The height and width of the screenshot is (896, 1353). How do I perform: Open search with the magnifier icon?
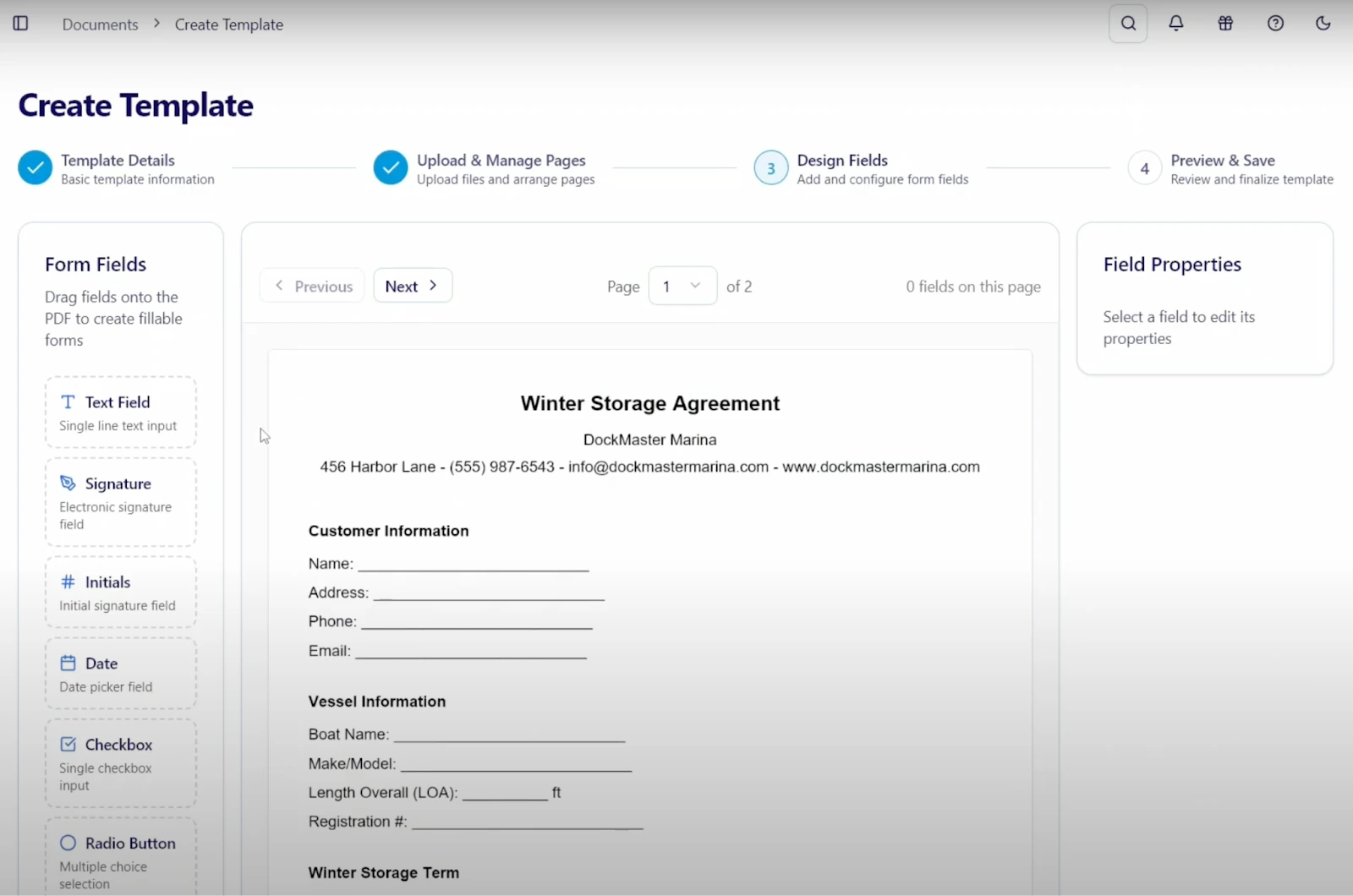click(1127, 24)
